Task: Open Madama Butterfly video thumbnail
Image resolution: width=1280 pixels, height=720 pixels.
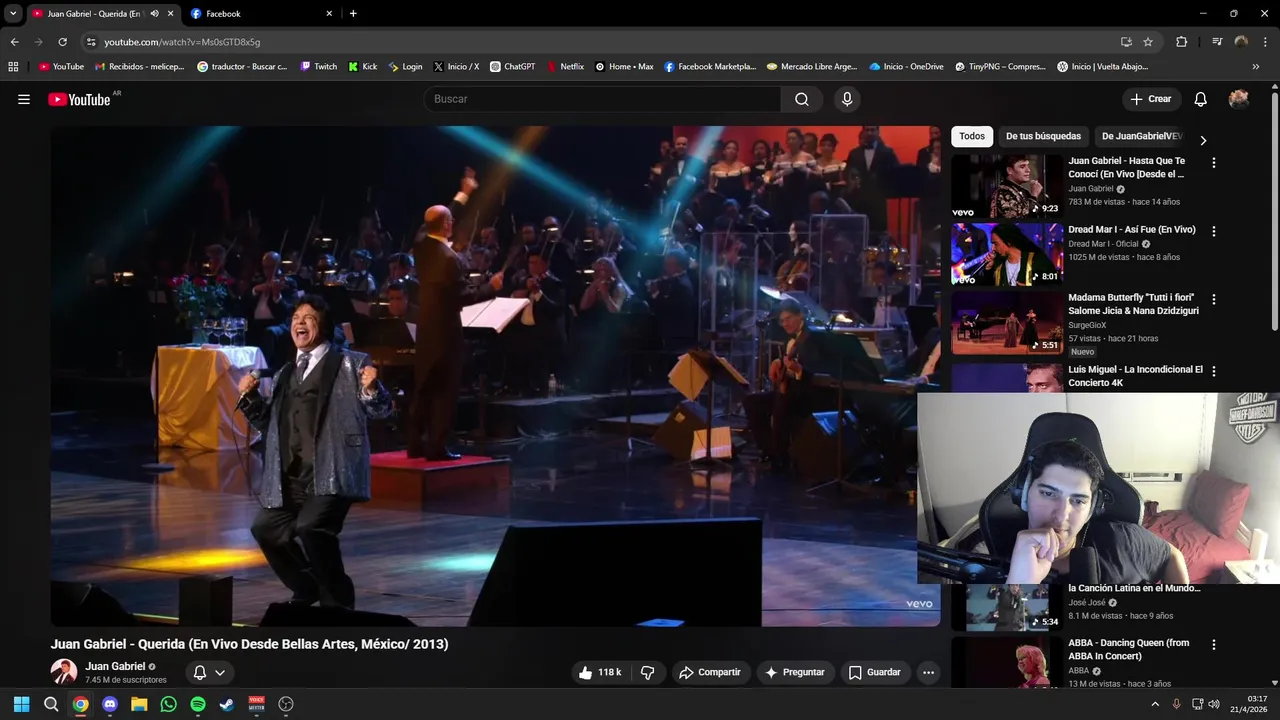Action: coord(1007,322)
